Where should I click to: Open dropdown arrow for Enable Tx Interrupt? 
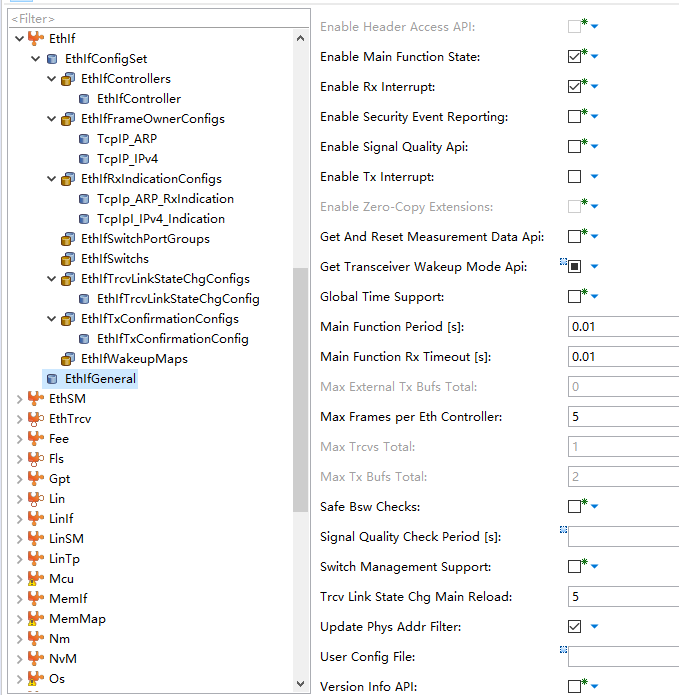click(x=594, y=176)
